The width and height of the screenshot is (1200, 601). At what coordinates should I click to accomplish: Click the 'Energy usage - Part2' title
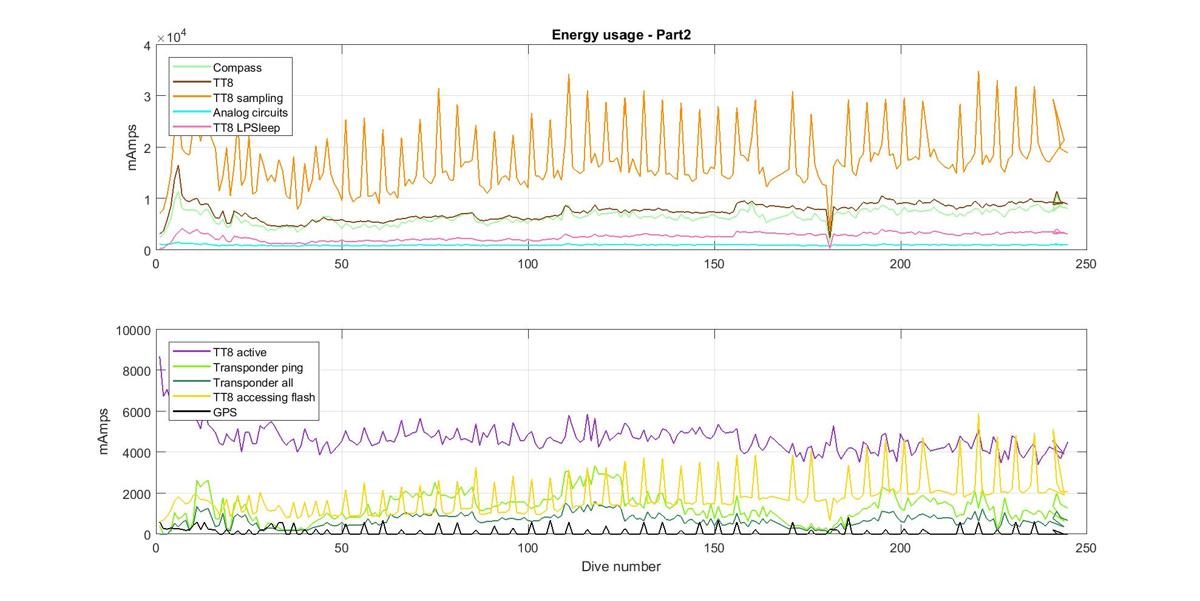(620, 35)
